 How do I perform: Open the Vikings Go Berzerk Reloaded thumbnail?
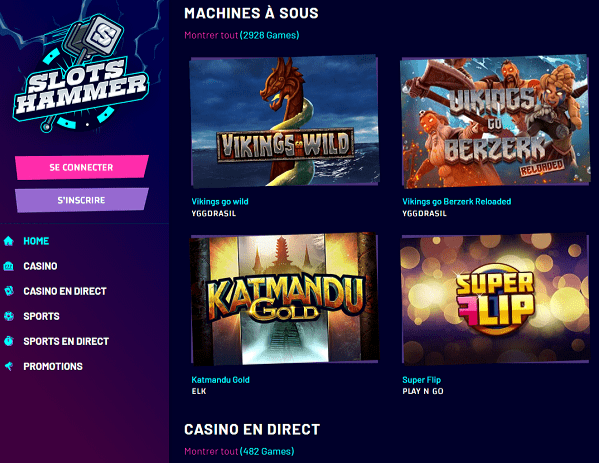click(494, 122)
